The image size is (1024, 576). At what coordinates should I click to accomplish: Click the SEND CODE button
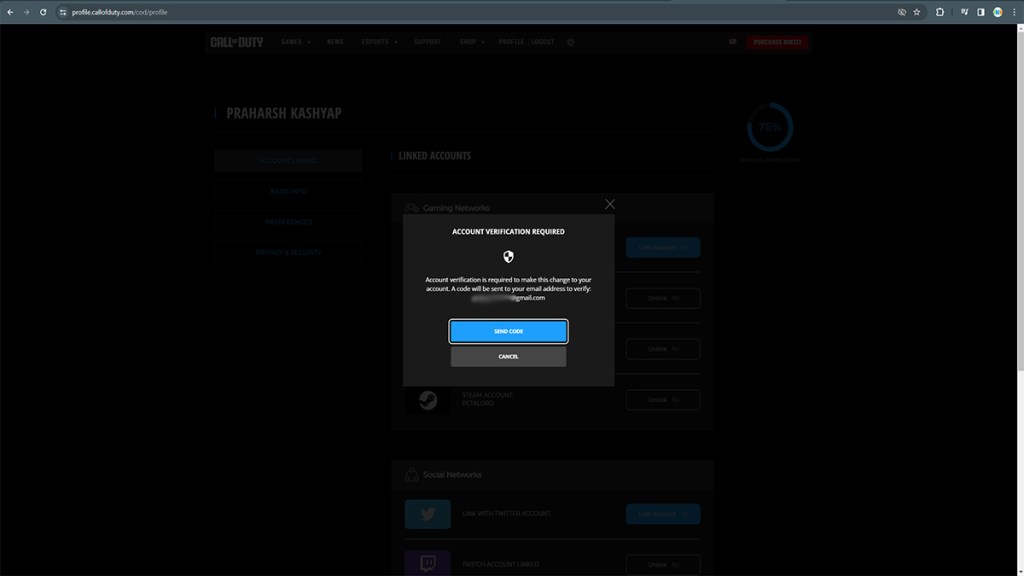(x=508, y=331)
